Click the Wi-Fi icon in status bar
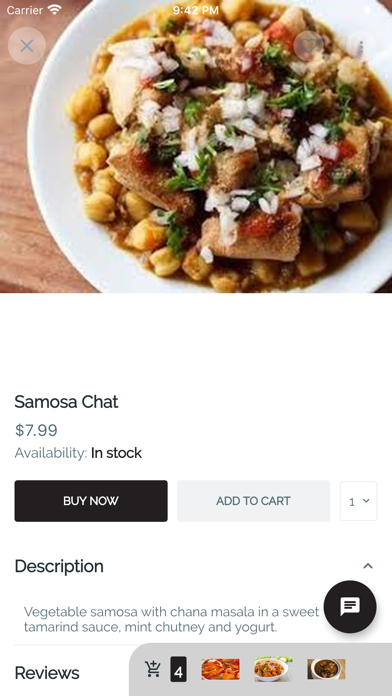 [x=55, y=10]
